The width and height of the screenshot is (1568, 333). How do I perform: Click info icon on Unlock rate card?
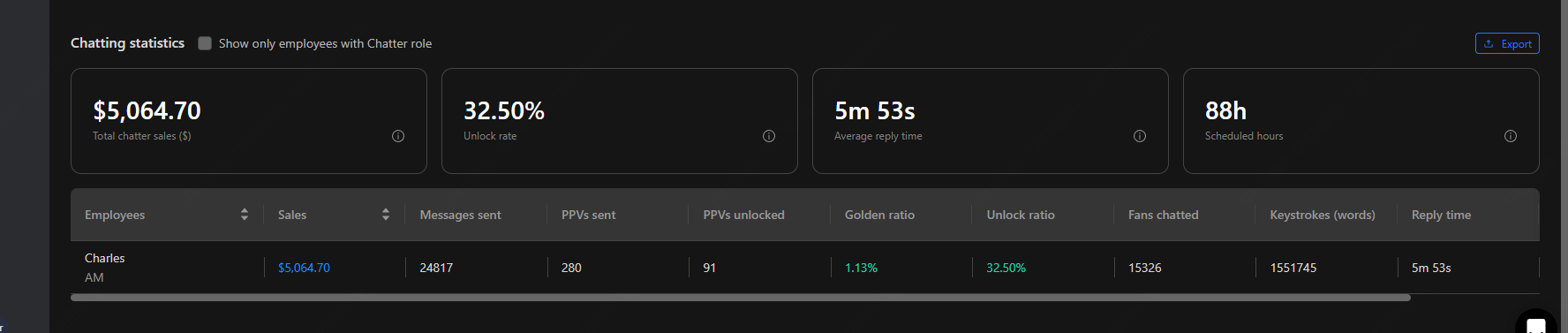tap(769, 136)
